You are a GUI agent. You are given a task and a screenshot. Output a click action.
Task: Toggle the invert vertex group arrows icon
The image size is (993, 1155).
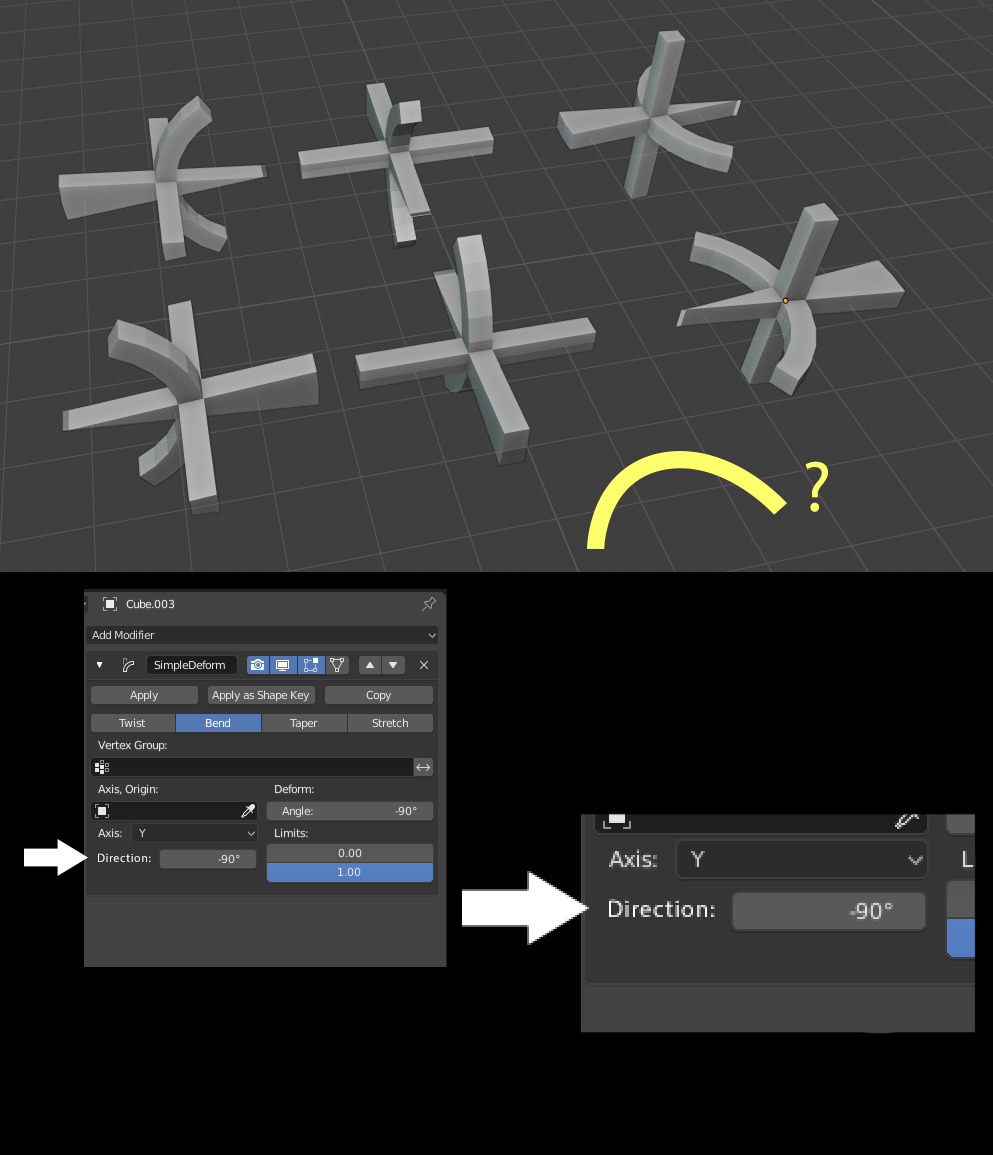pyautogui.click(x=423, y=768)
